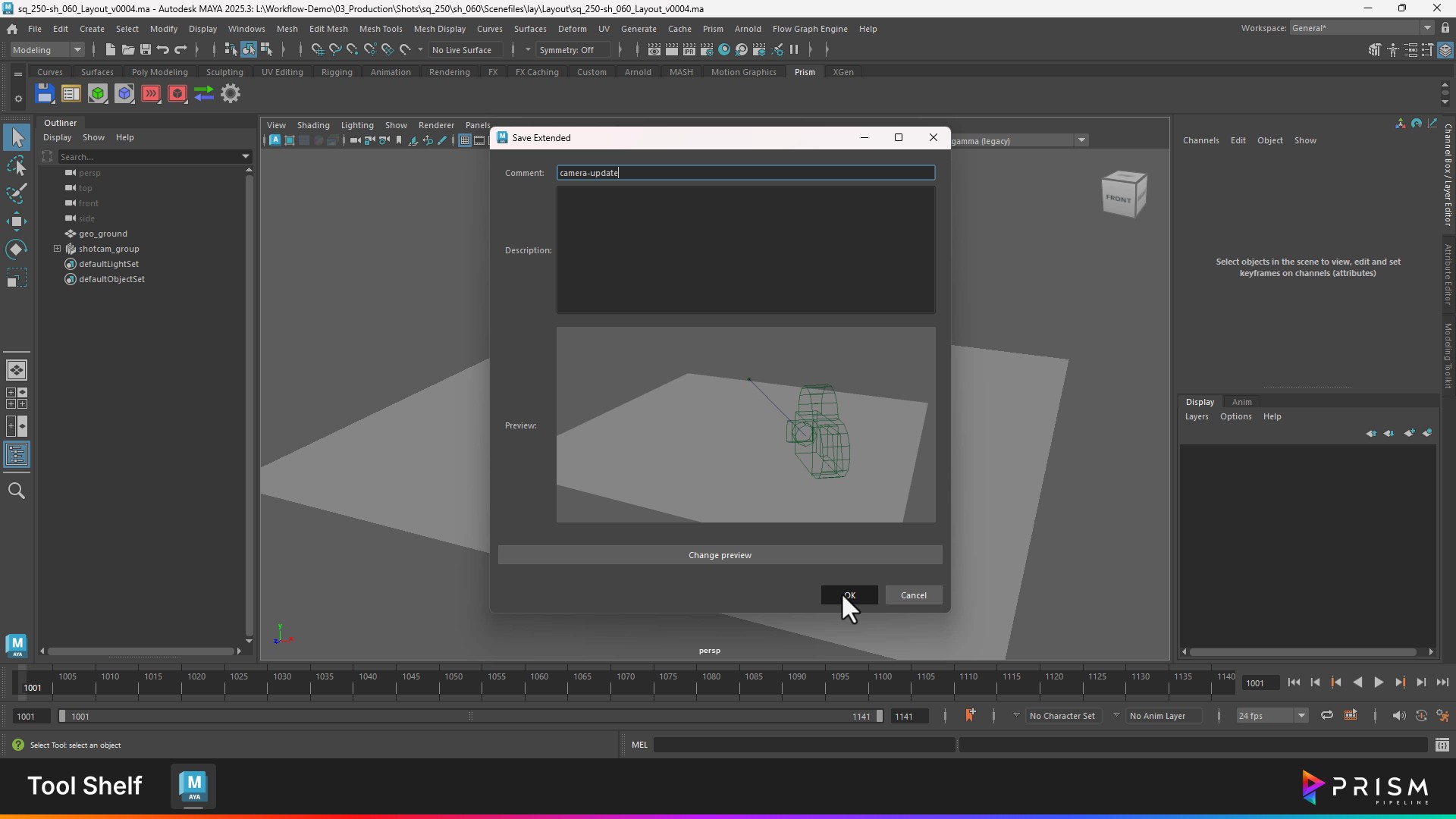The width and height of the screenshot is (1456, 819).
Task: Open the Prism settings gear icon
Action: [231, 94]
